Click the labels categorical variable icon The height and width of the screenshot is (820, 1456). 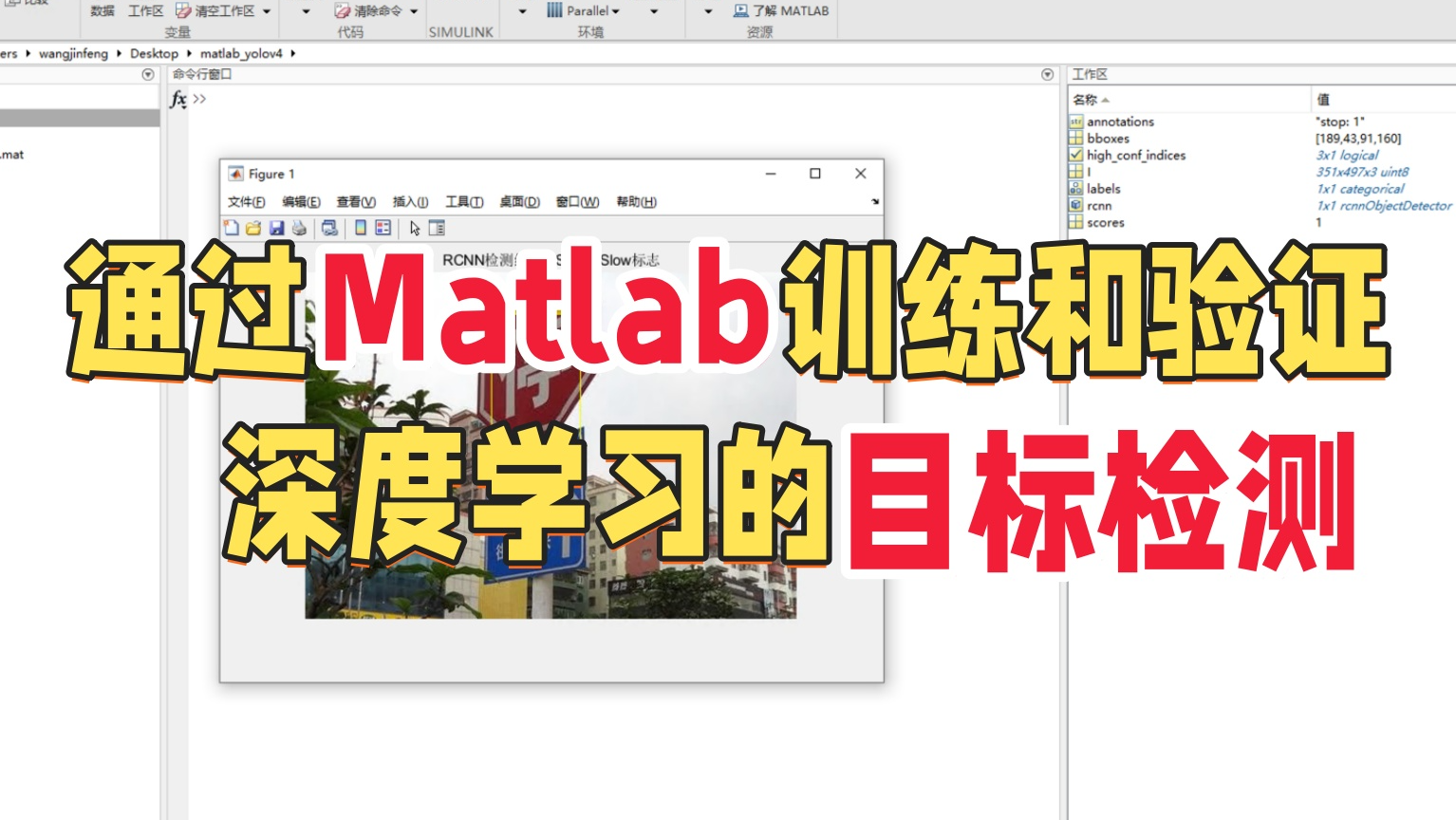pyautogui.click(x=1075, y=189)
